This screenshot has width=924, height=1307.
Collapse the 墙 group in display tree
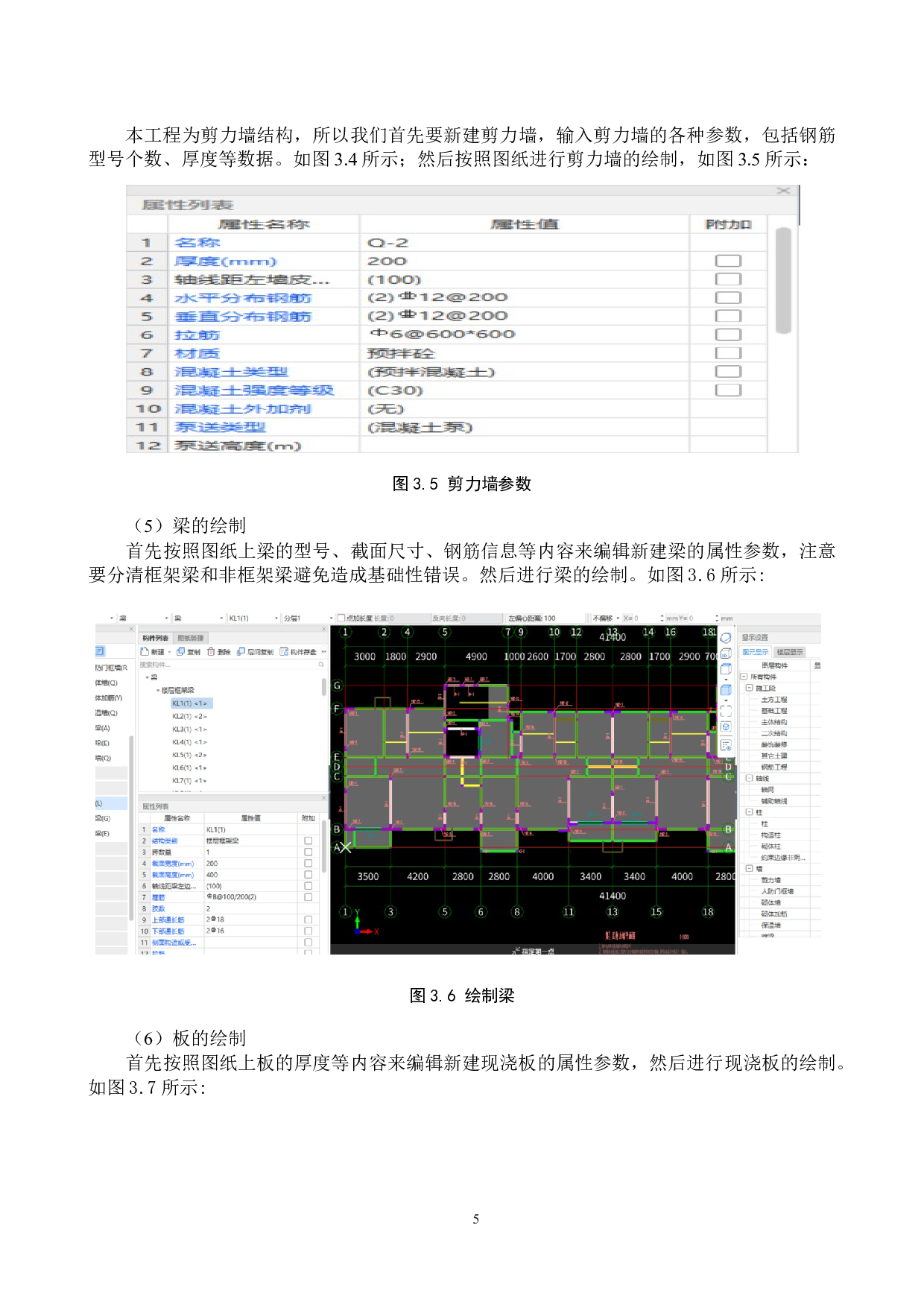click(750, 868)
